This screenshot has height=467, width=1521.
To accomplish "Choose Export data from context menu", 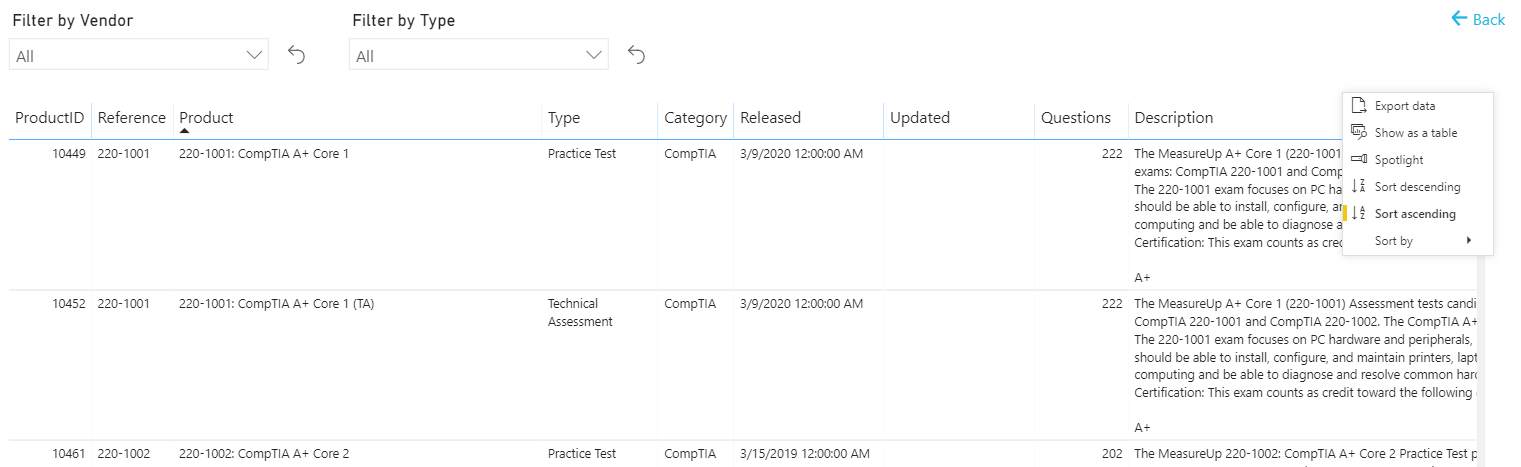I will tap(1417, 106).
